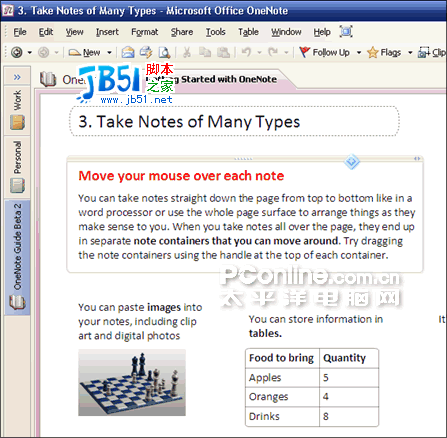Viewport: 447px width, 438px height.
Task: Click the Print Preview magnifier icon
Action: (164, 52)
